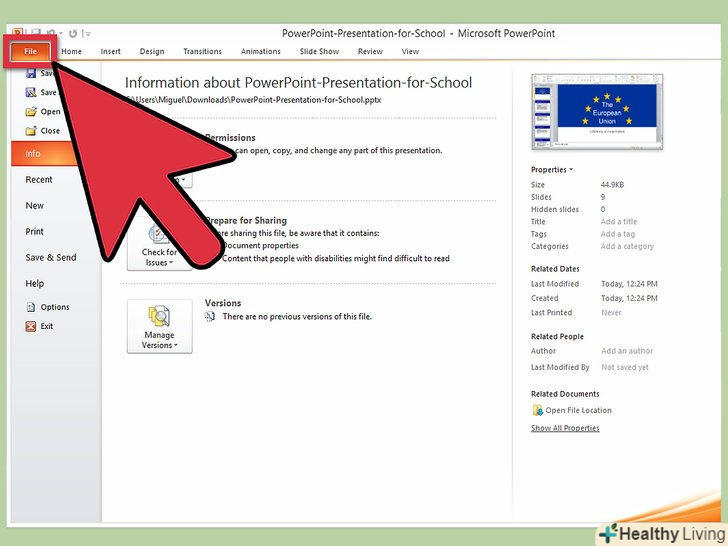
Task: Click the Add a tag field
Action: pyautogui.click(x=618, y=234)
